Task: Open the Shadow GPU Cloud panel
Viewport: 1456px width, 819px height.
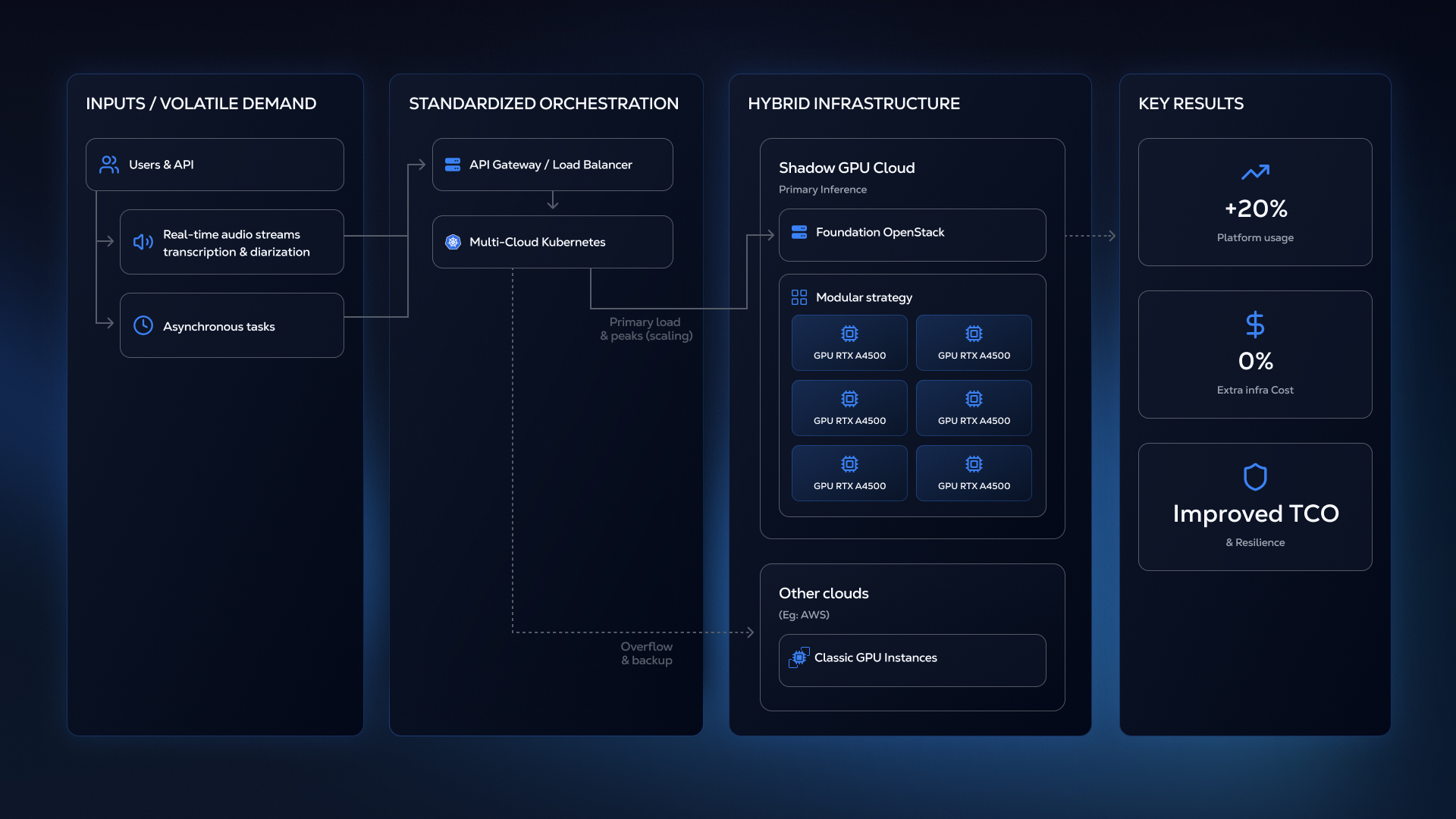Action: [x=847, y=168]
